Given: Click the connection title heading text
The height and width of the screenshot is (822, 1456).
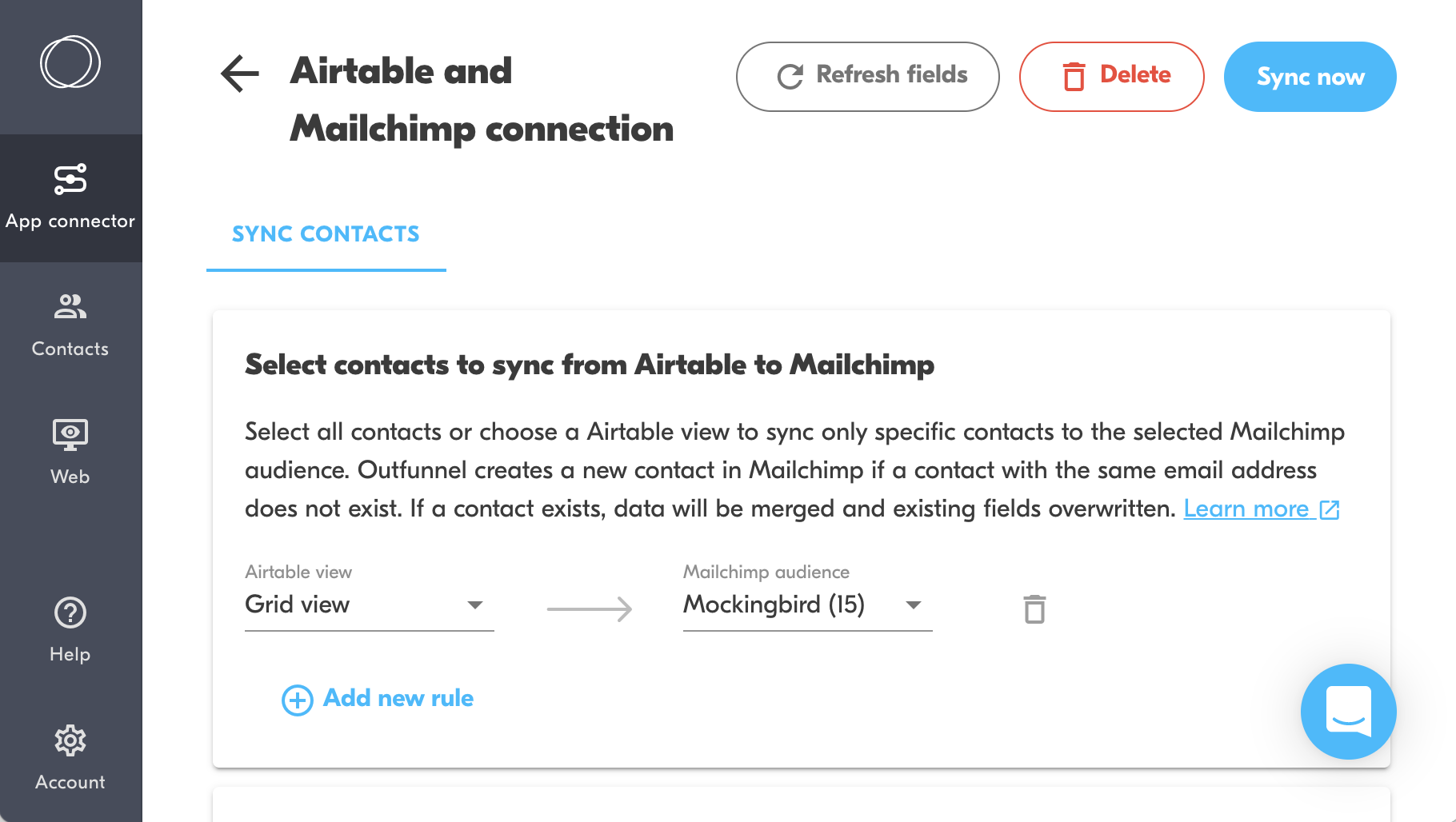Looking at the screenshot, I should [481, 100].
